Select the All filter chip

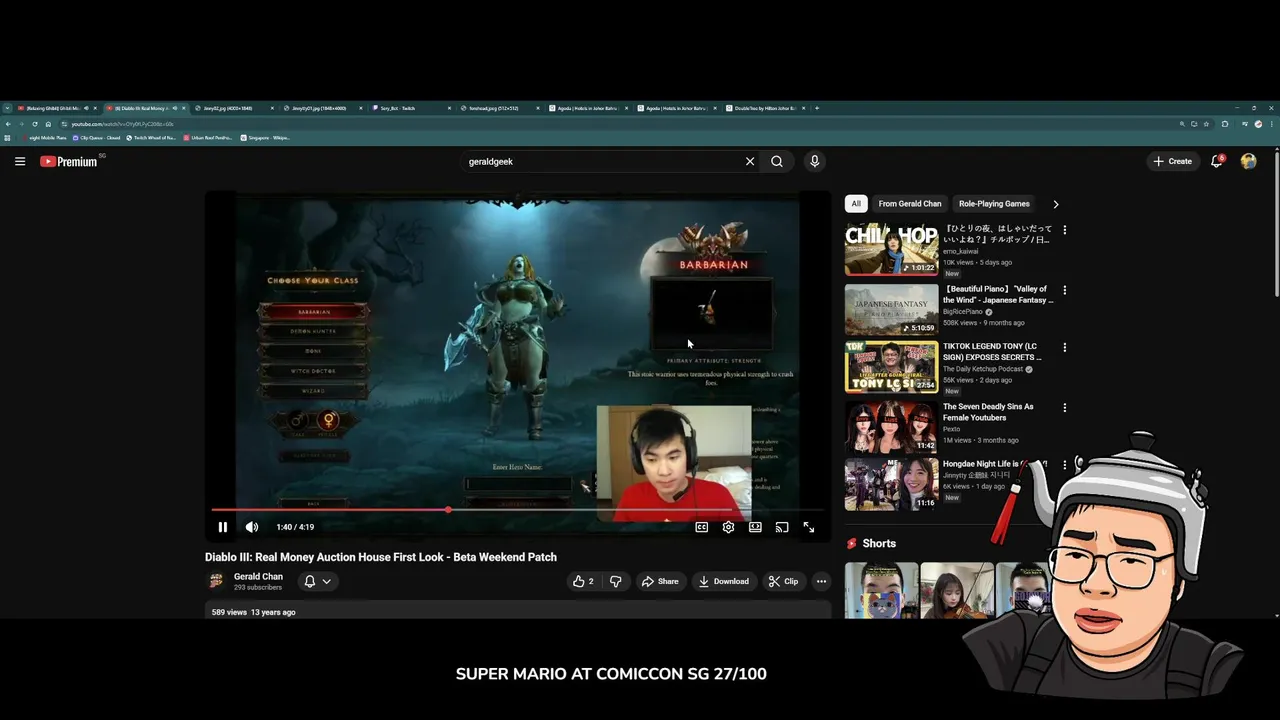tap(856, 204)
